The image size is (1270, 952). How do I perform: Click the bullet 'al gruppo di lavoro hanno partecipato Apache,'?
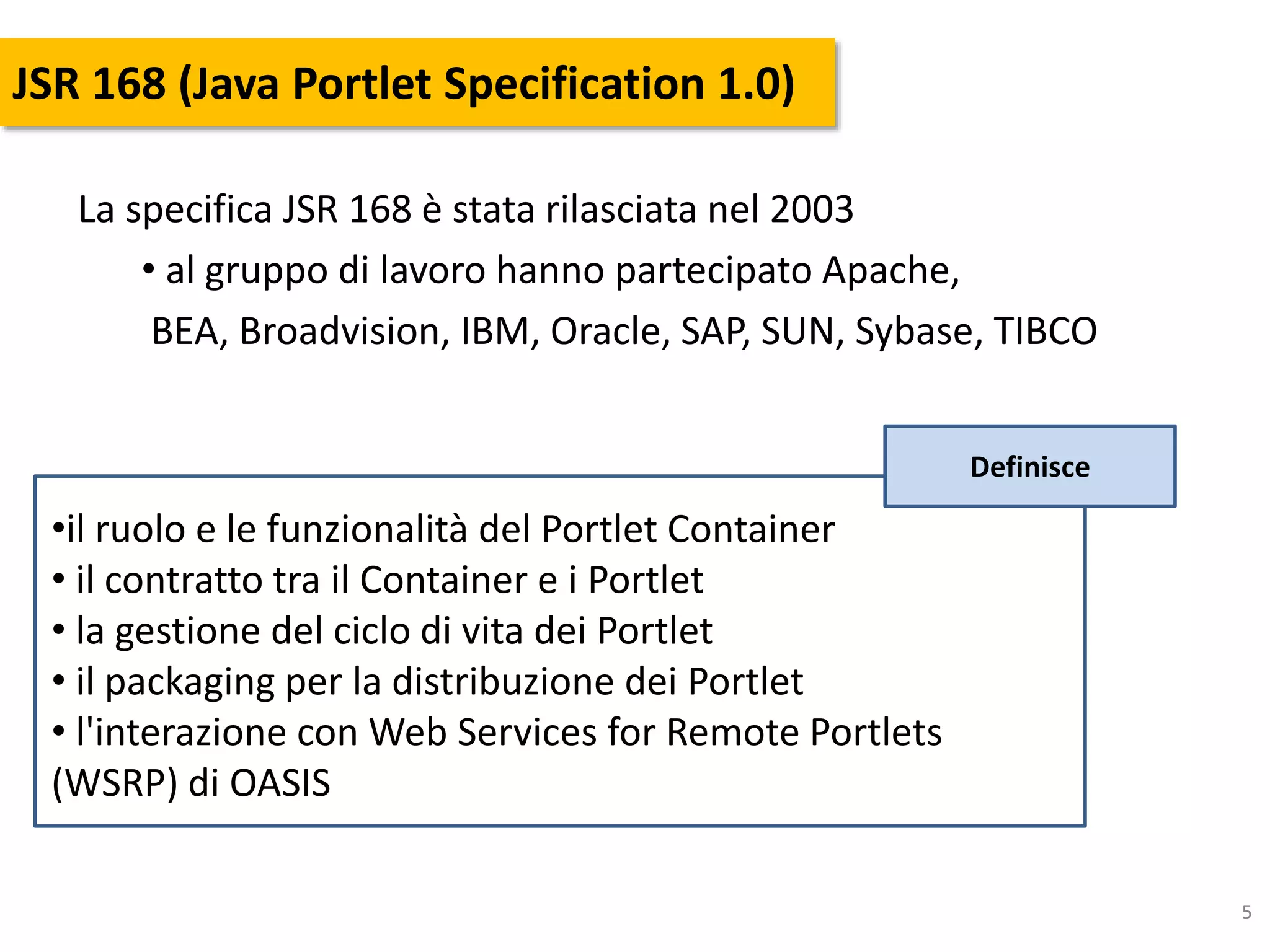pos(551,271)
